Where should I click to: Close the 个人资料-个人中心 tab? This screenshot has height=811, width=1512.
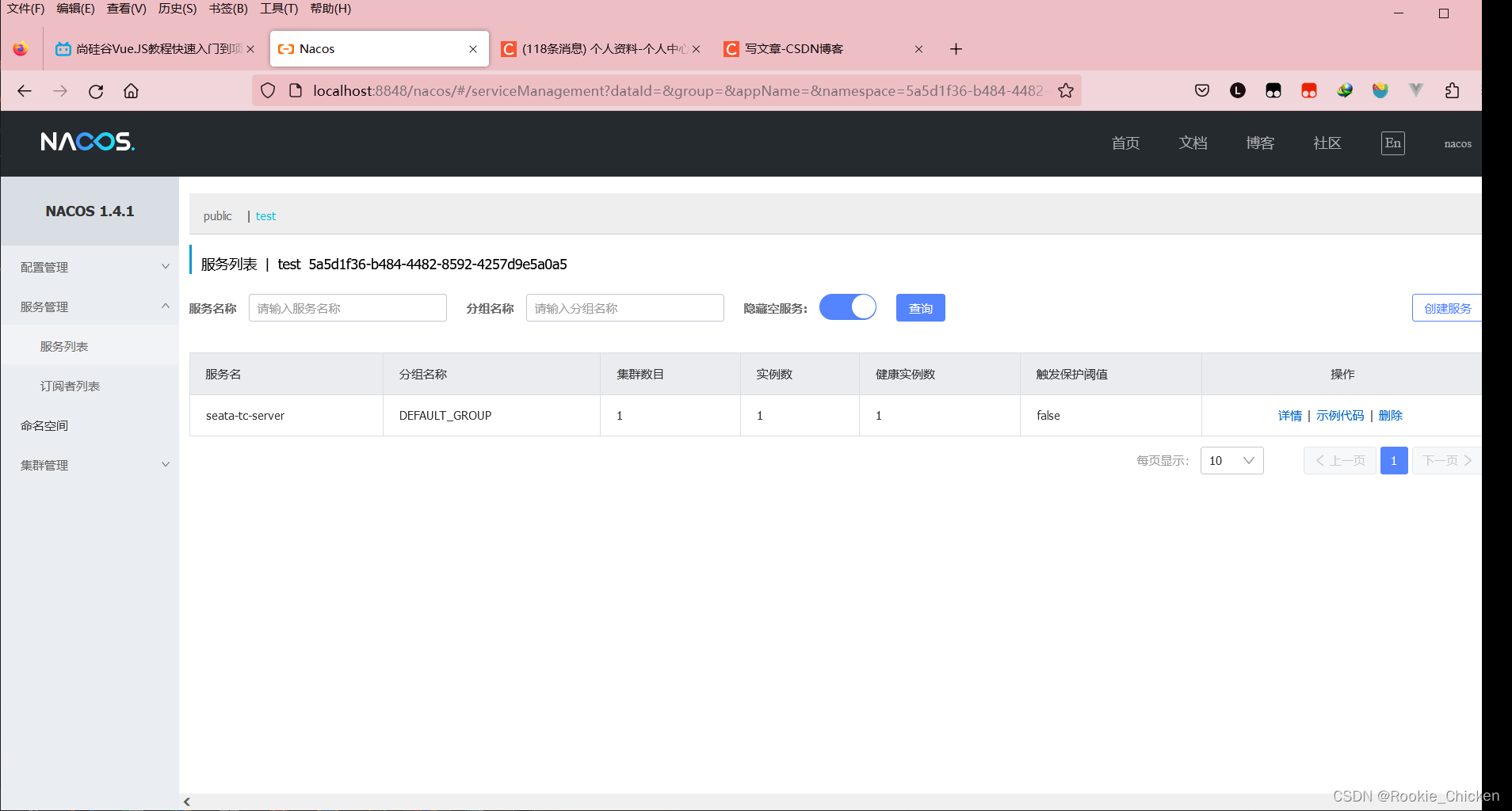click(x=696, y=49)
